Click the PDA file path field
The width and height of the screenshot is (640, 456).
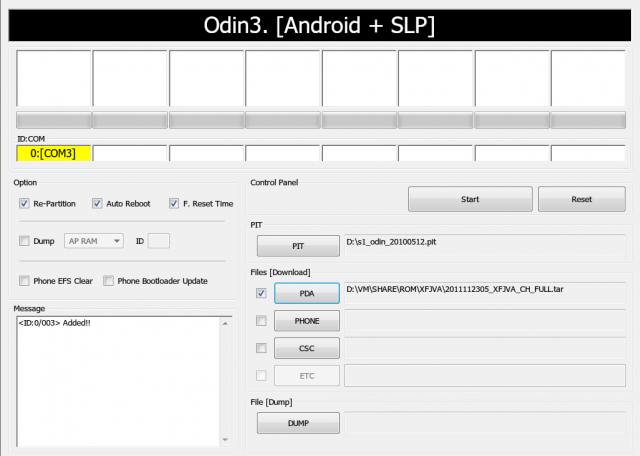[485, 293]
